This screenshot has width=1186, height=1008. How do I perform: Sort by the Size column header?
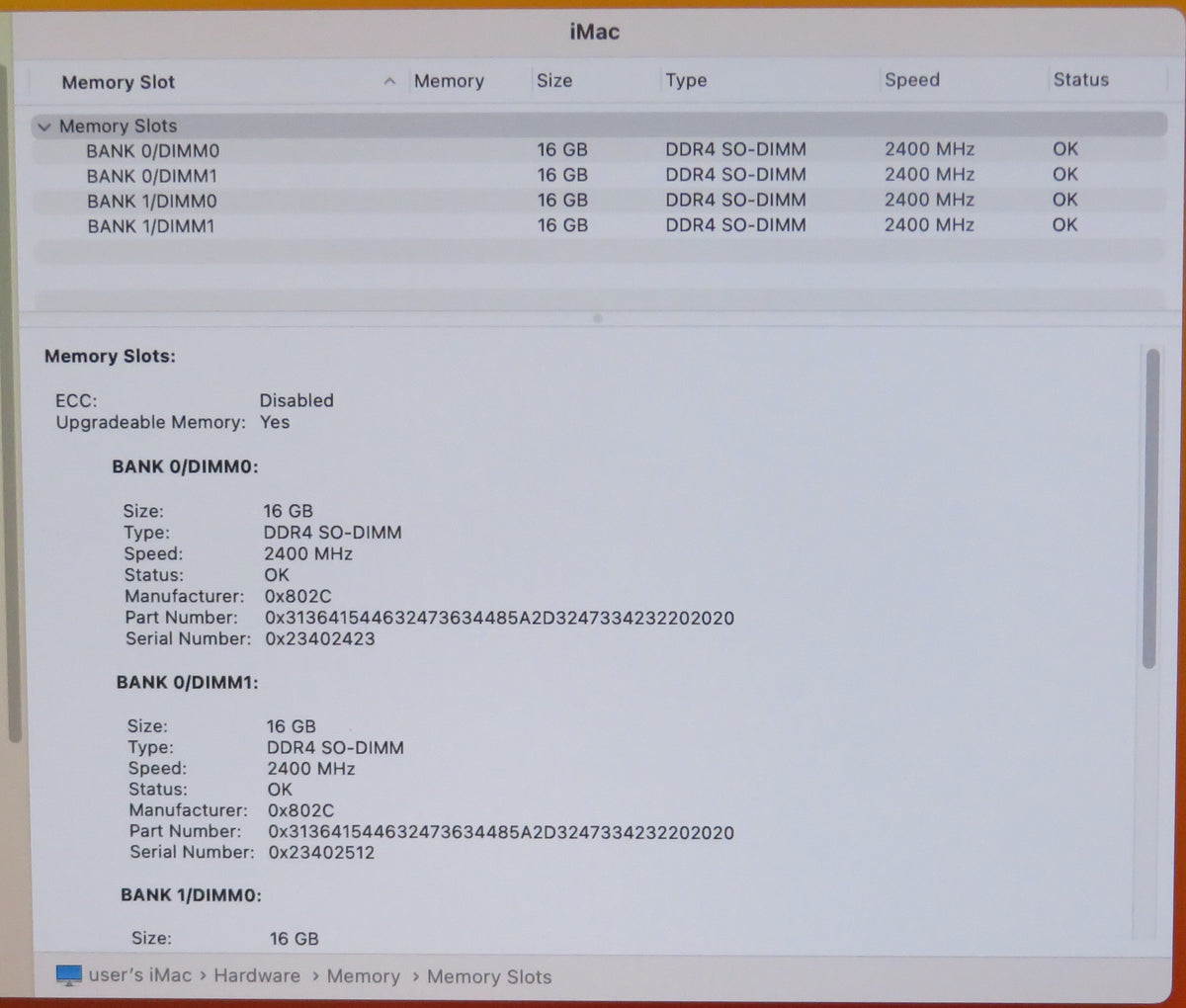click(x=554, y=81)
